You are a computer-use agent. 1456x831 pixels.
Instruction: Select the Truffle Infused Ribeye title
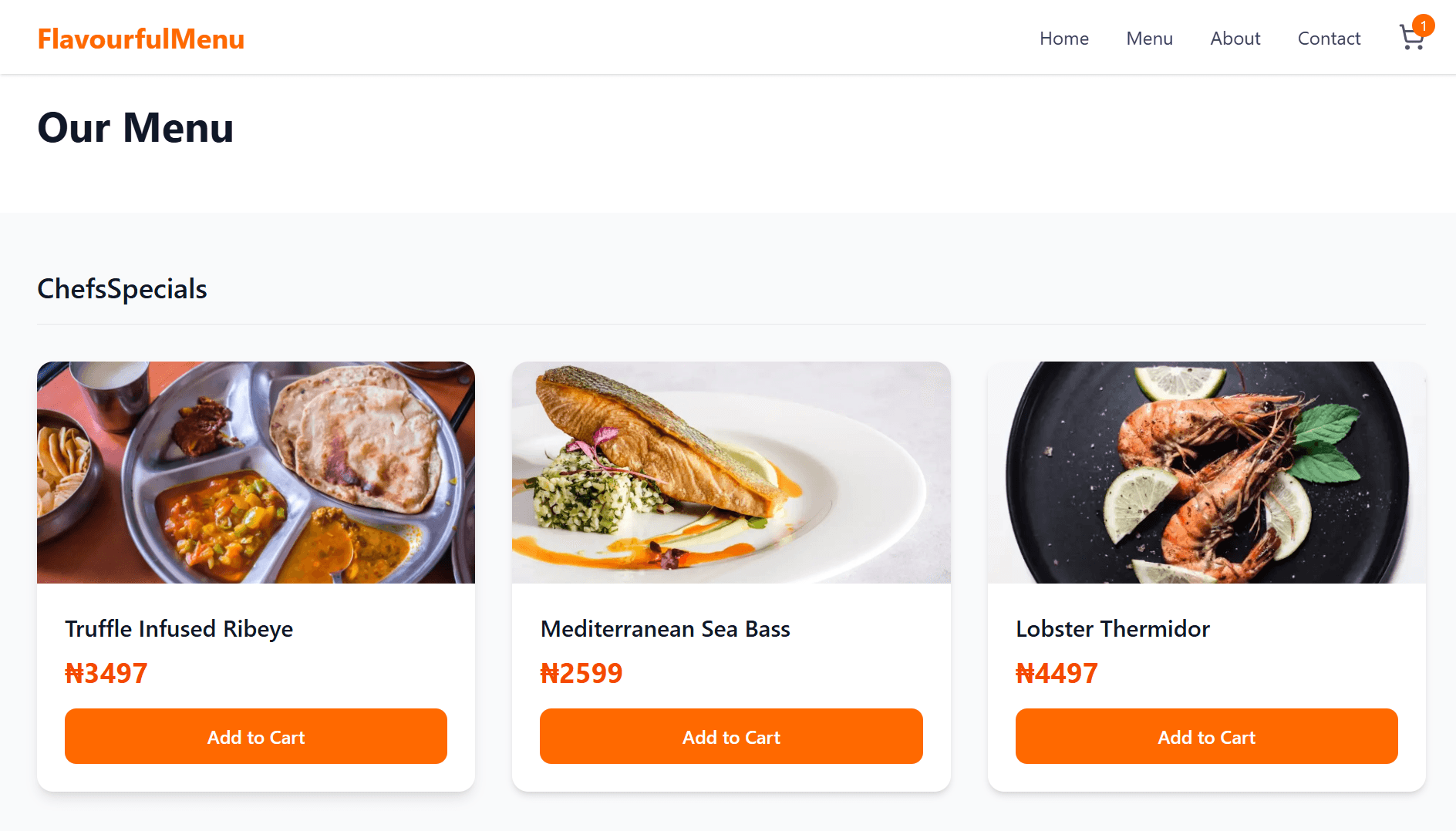point(179,628)
